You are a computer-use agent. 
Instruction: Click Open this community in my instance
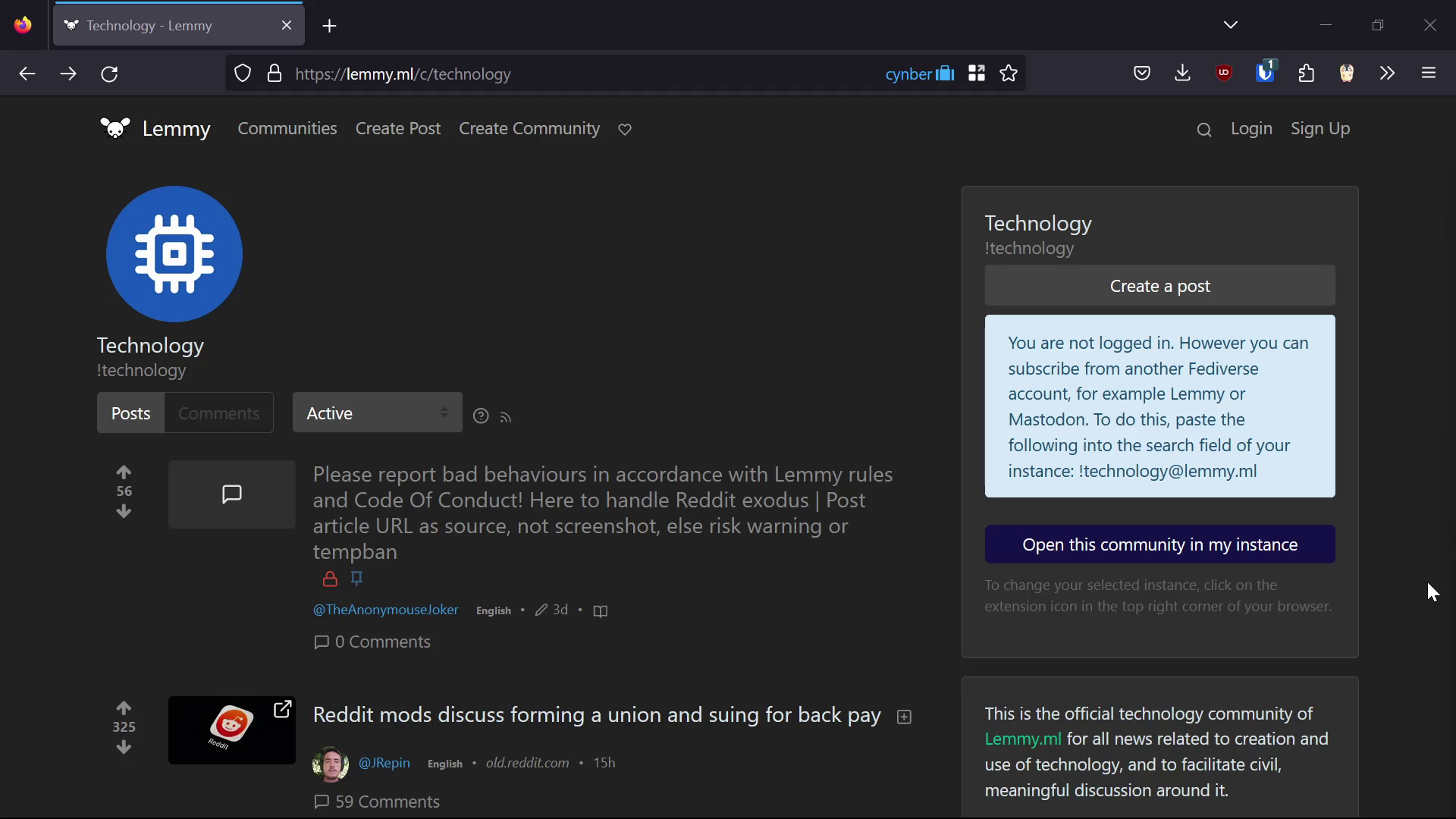1159,544
